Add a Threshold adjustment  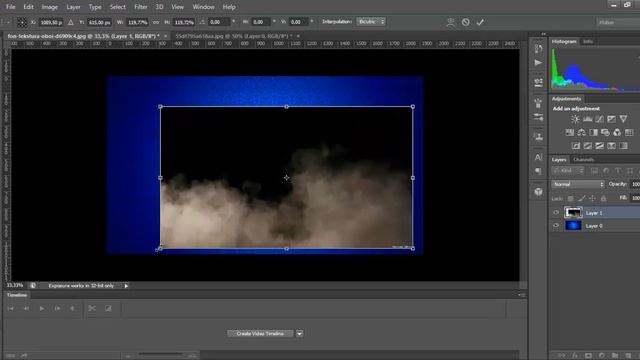coord(599,146)
